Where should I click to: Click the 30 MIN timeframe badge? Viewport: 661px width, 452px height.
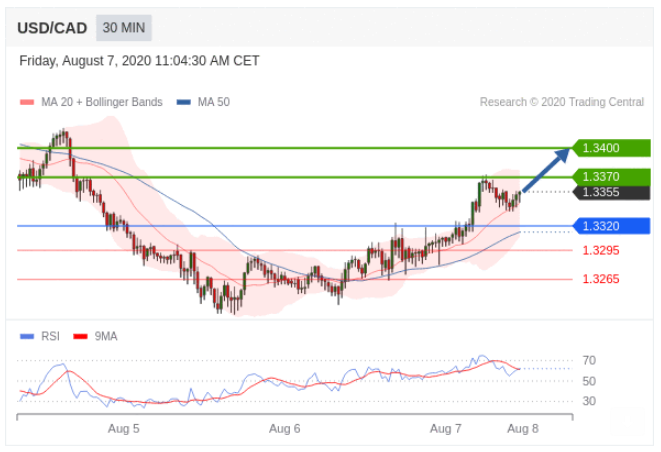pos(125,28)
